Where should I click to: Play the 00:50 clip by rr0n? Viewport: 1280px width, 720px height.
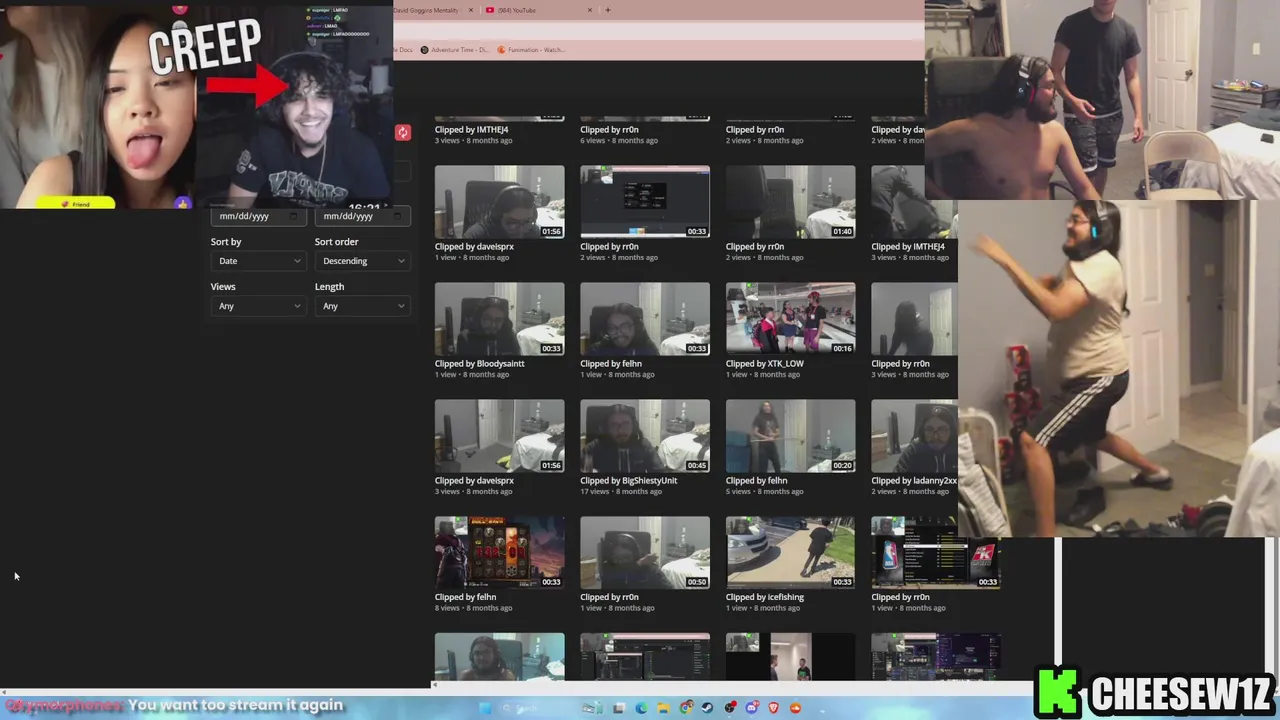pos(645,553)
